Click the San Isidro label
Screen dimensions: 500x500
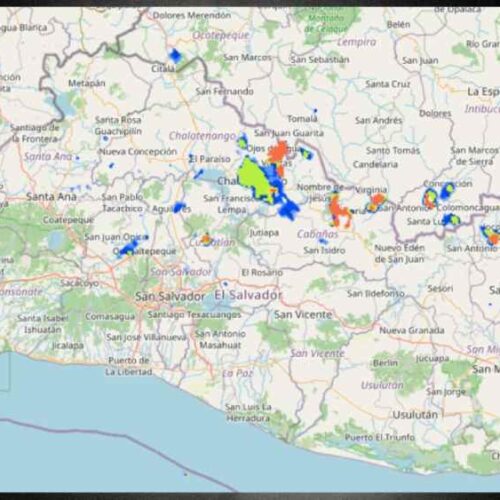coord(324,250)
